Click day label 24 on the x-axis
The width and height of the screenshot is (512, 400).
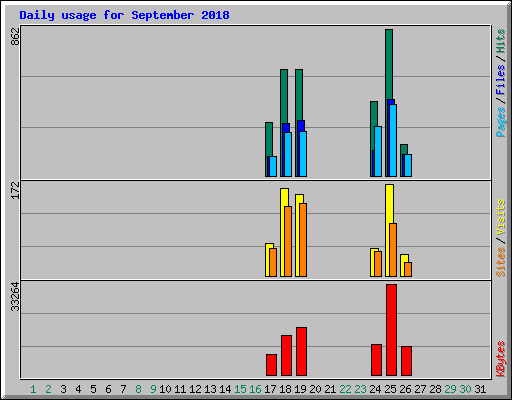tap(375, 389)
